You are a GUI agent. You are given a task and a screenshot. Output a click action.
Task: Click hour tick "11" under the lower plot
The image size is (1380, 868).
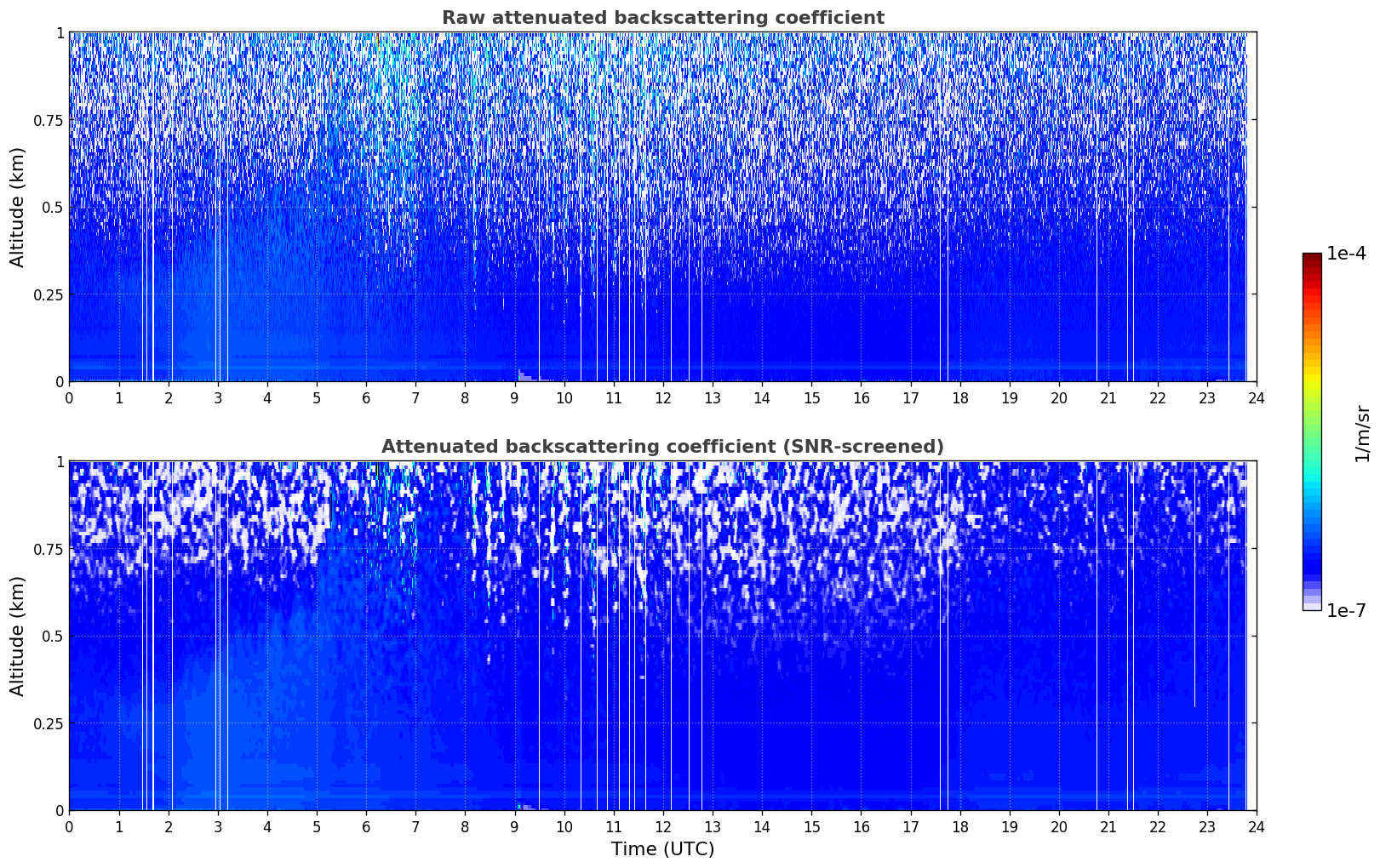coord(614,826)
